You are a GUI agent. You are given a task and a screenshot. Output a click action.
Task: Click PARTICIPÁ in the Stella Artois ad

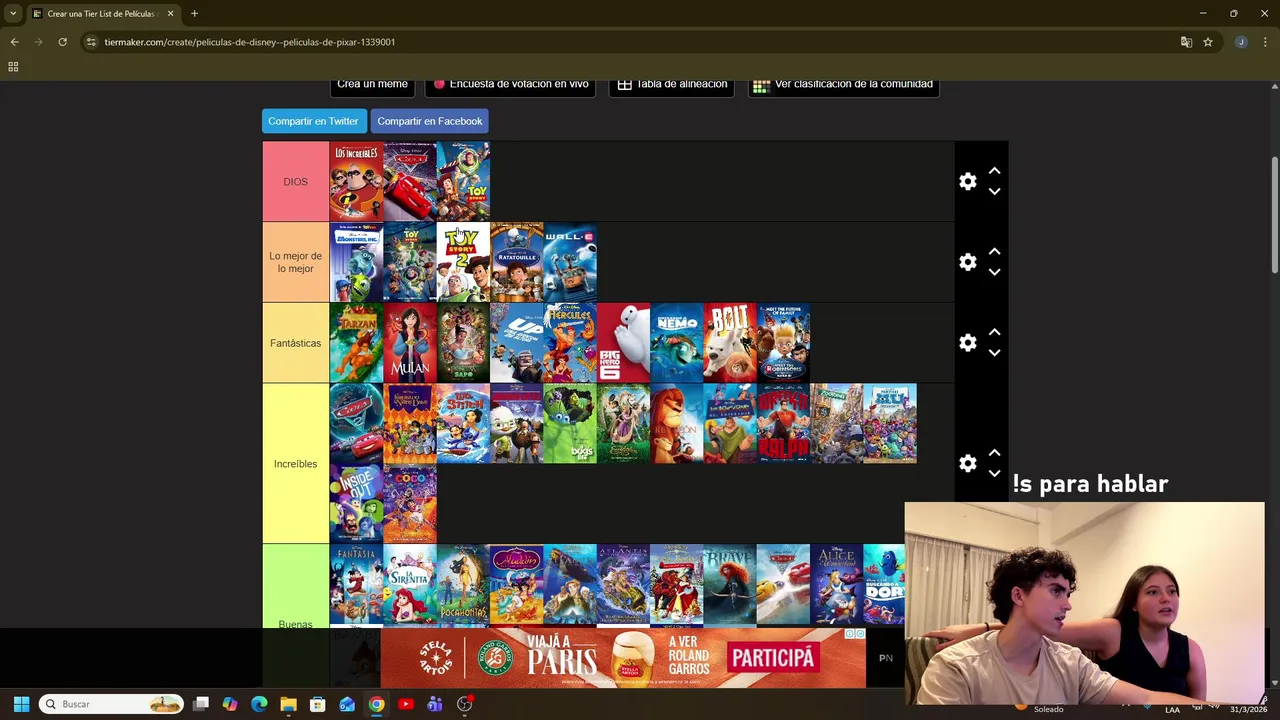tap(772, 658)
